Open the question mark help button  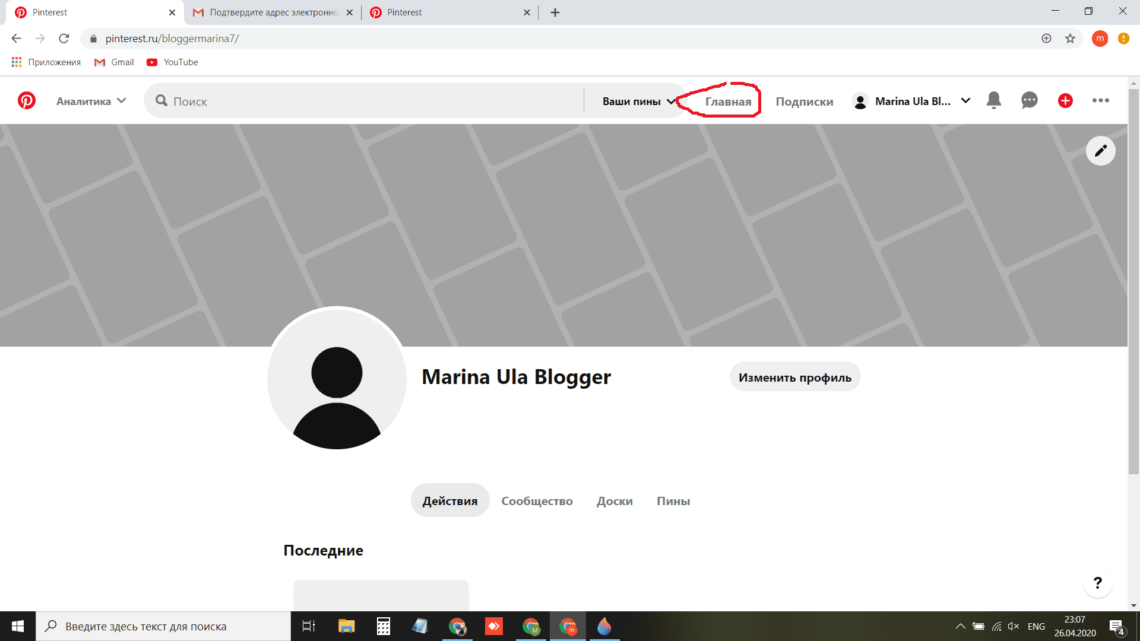1098,583
